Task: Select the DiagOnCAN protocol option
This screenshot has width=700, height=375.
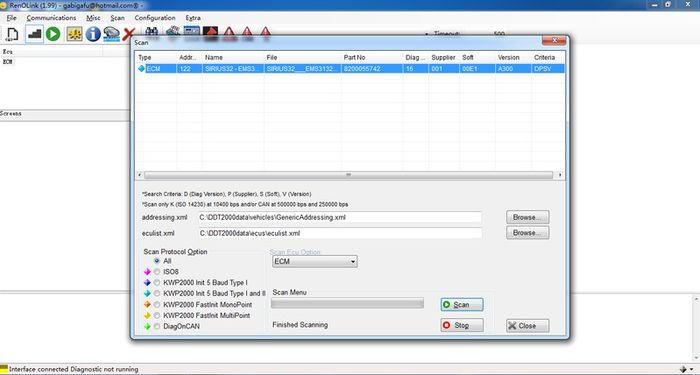Action: click(x=157, y=327)
